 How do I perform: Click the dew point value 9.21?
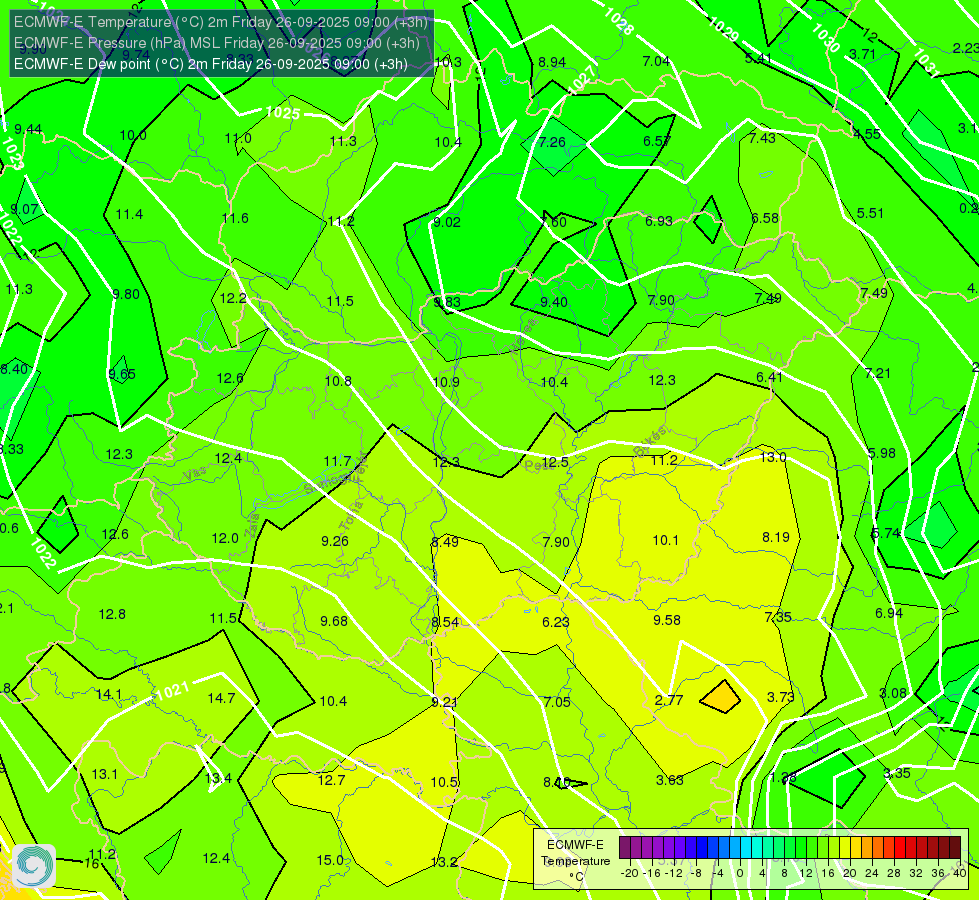pyautogui.click(x=445, y=702)
